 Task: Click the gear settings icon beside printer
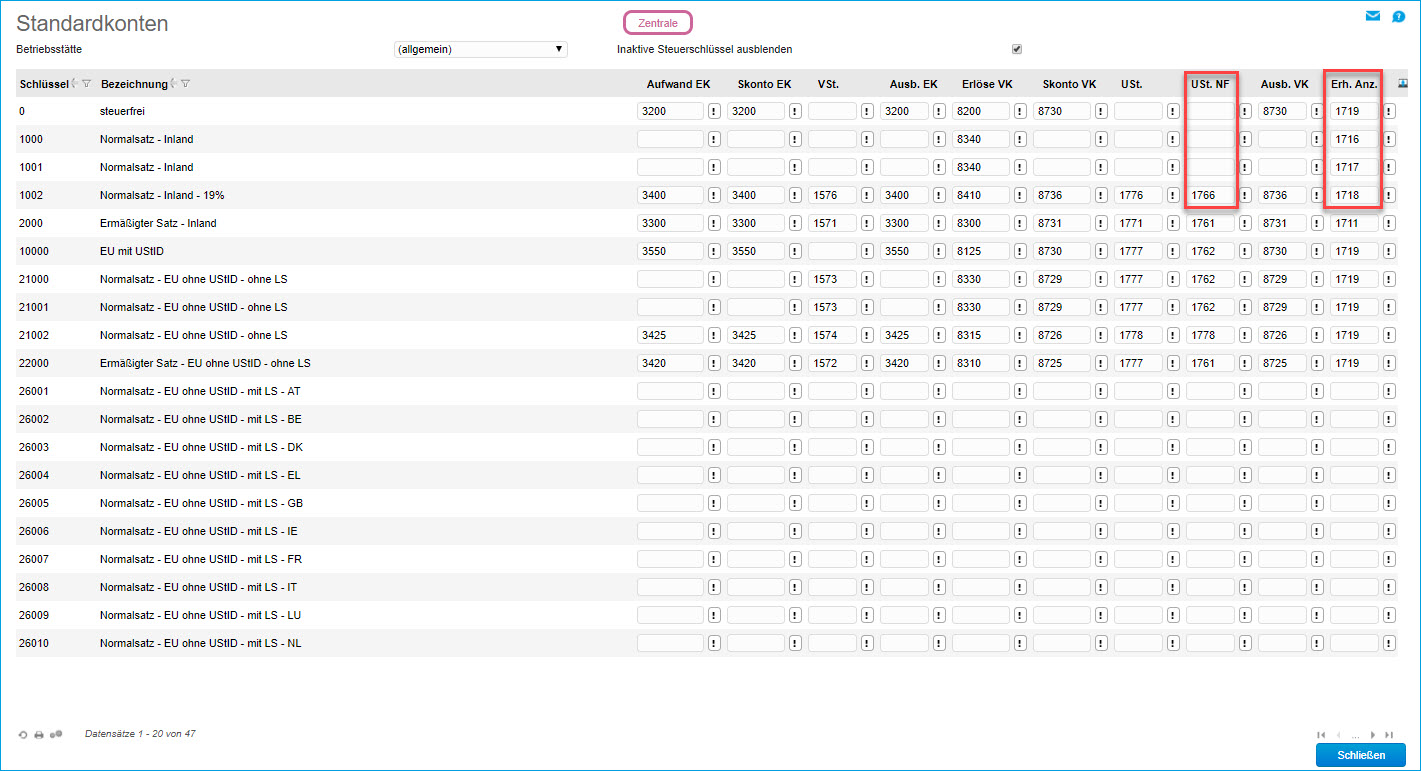56,734
